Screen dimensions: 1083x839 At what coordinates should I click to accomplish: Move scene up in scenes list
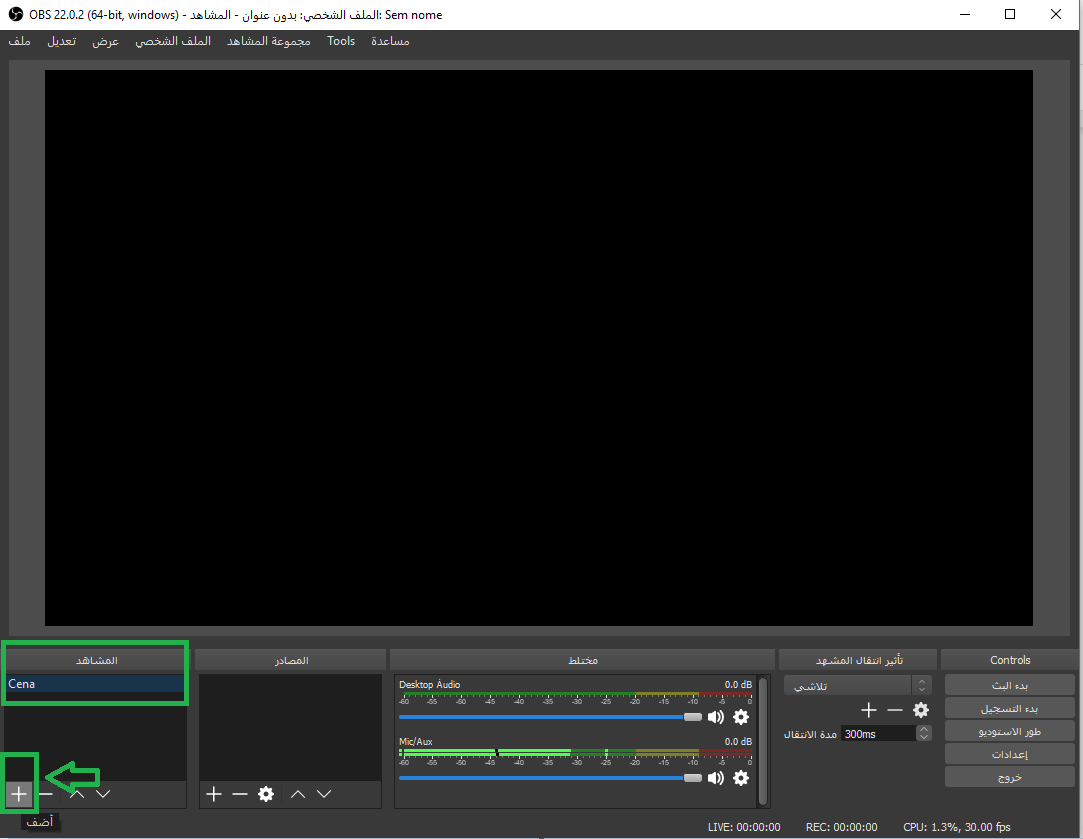tap(76, 794)
